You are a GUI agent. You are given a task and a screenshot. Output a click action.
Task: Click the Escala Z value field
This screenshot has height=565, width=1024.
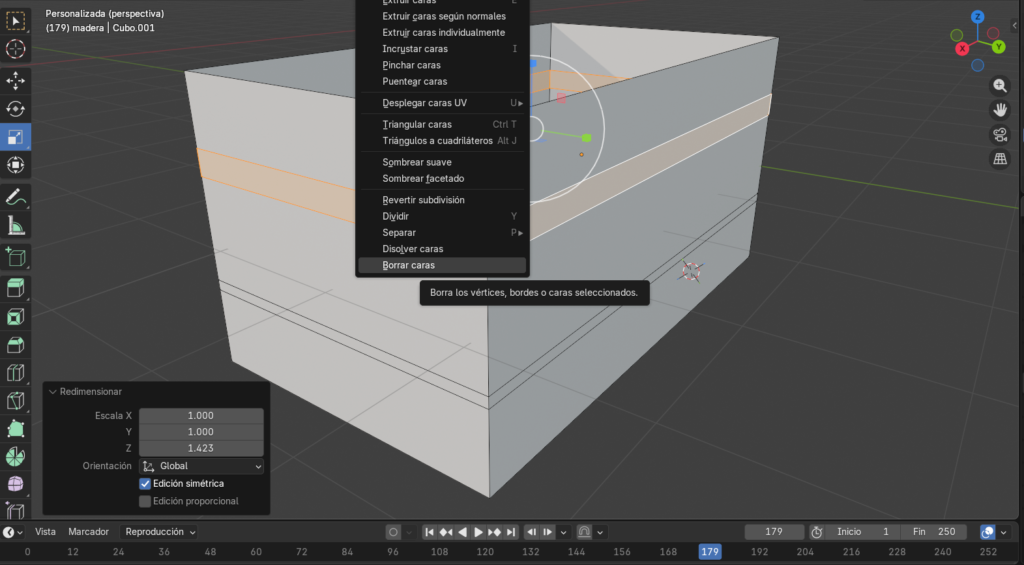tap(201, 448)
